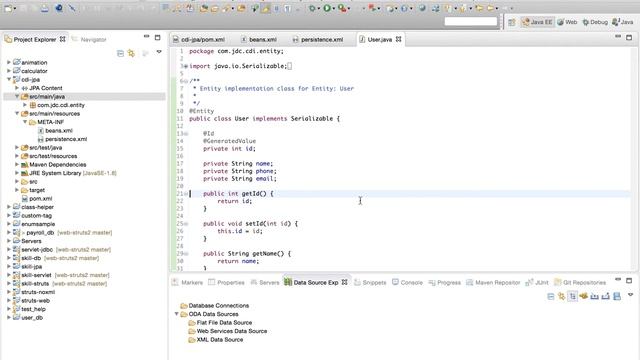Click the New file wizard toolbar icon

tap(8, 8)
